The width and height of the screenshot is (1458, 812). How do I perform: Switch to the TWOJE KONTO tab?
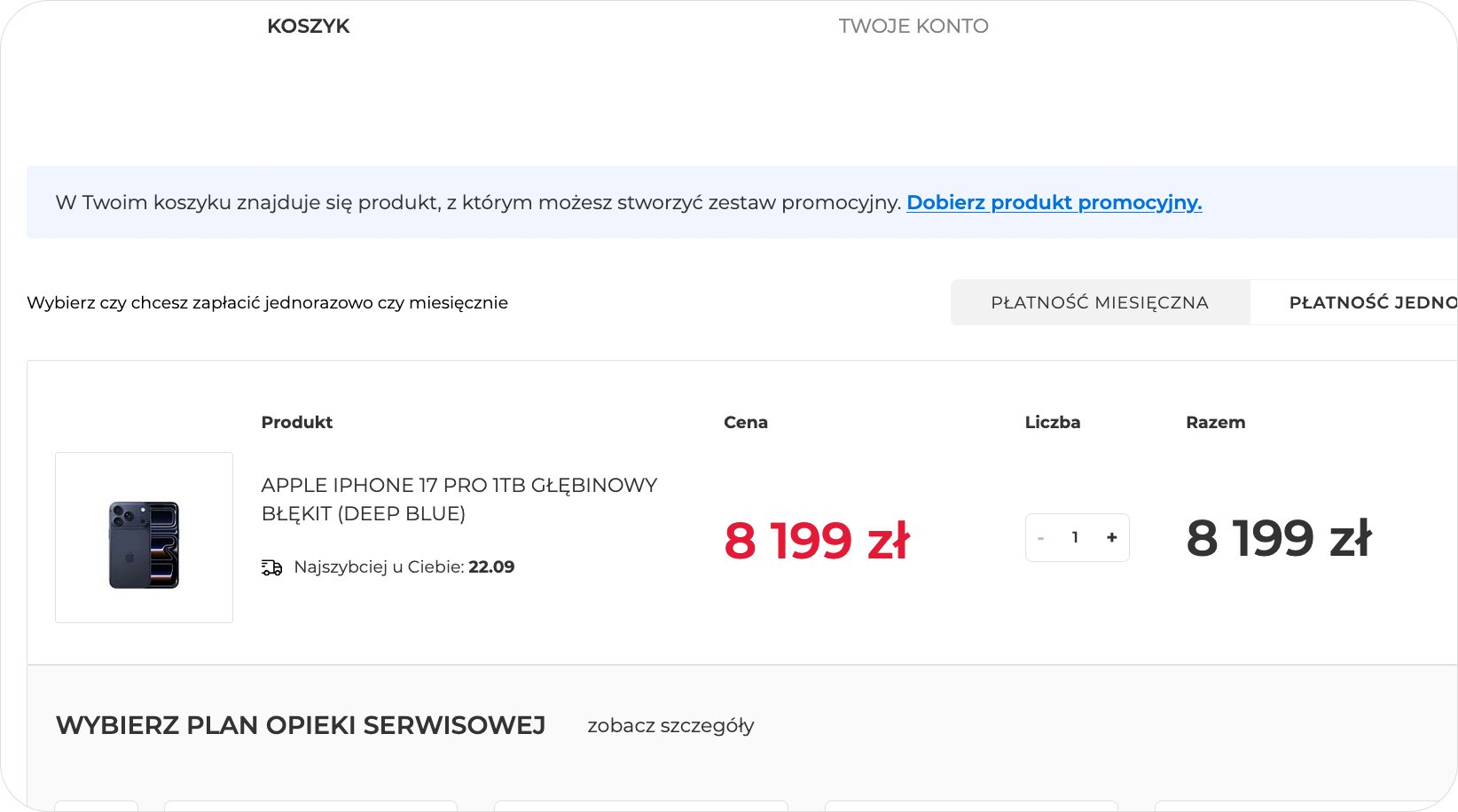(913, 27)
